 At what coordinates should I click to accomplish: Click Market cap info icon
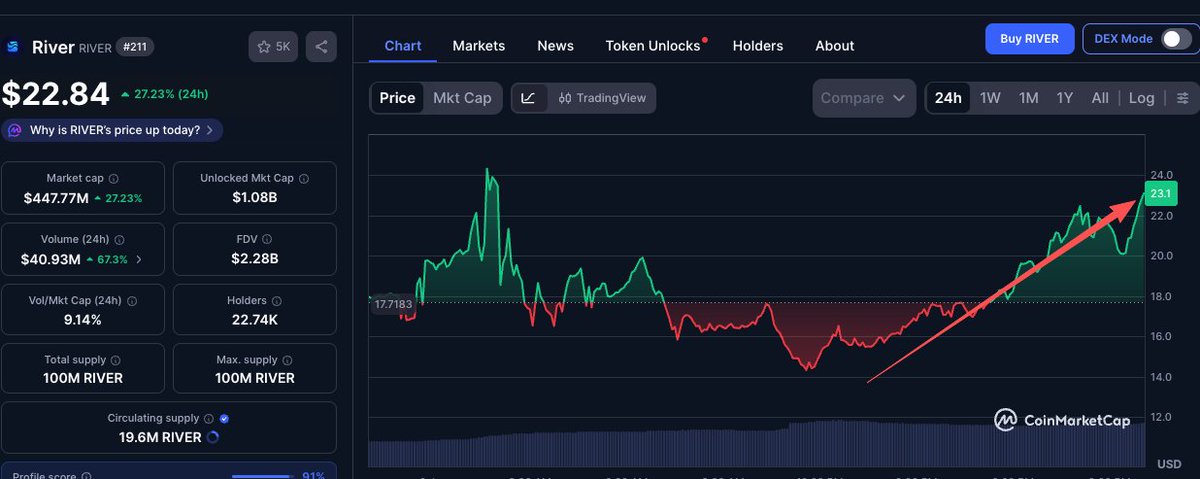pos(113,178)
